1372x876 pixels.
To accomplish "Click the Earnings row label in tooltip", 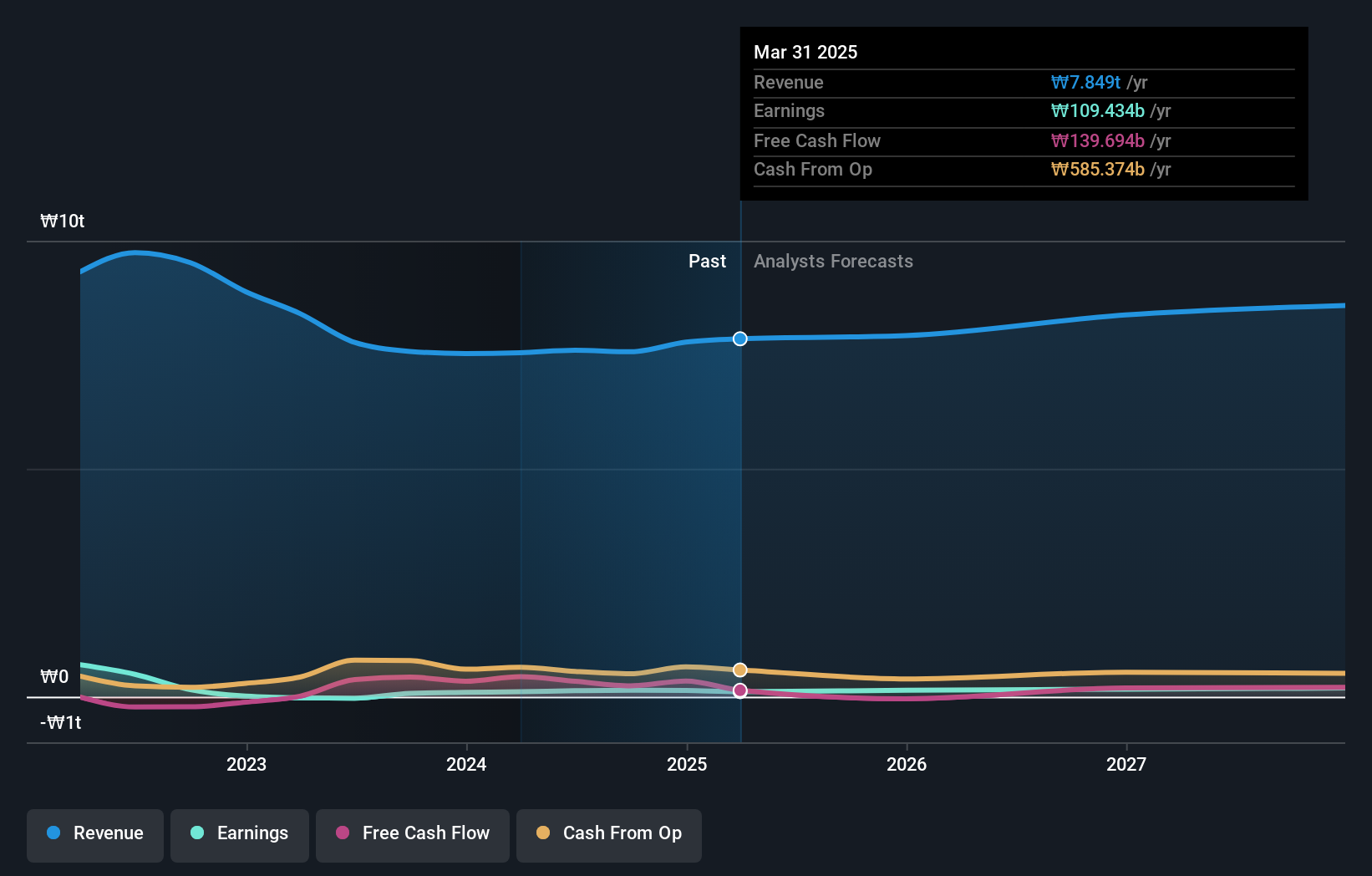I will pos(789,110).
